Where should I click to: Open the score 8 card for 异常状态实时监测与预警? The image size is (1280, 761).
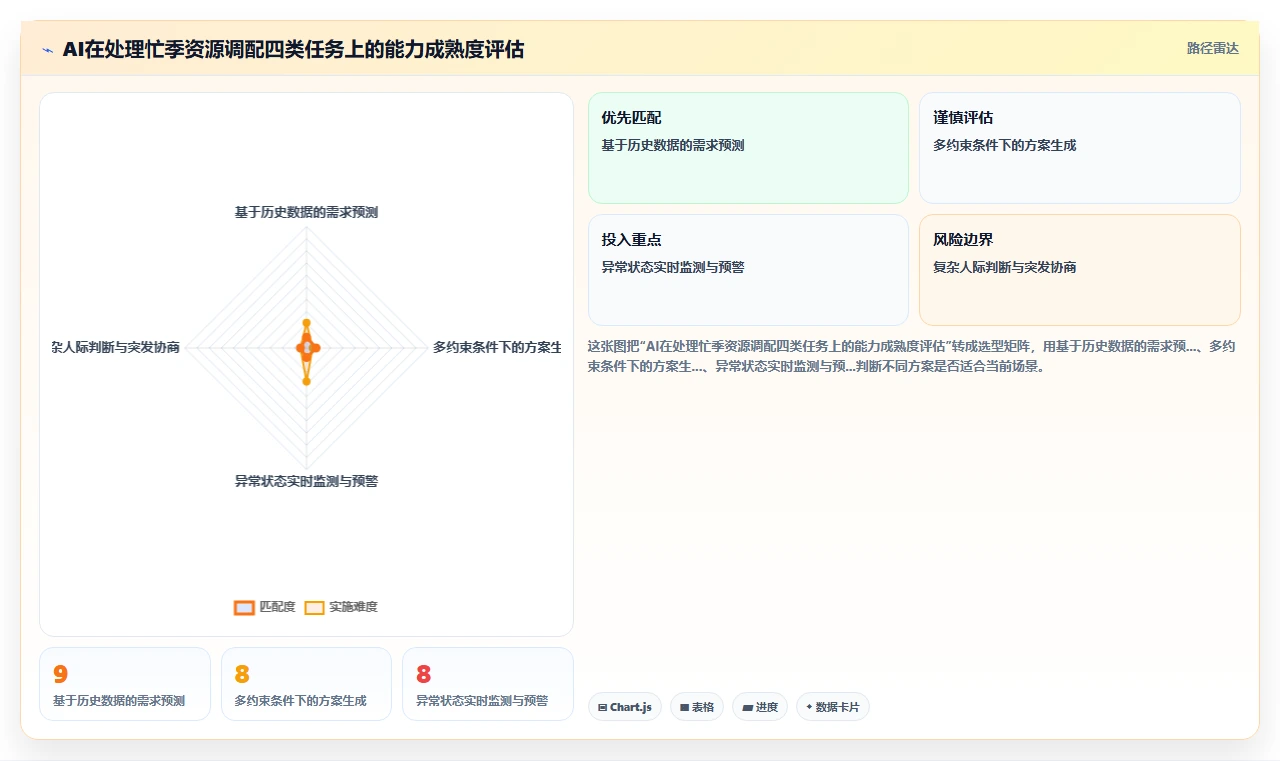pyautogui.click(x=488, y=684)
